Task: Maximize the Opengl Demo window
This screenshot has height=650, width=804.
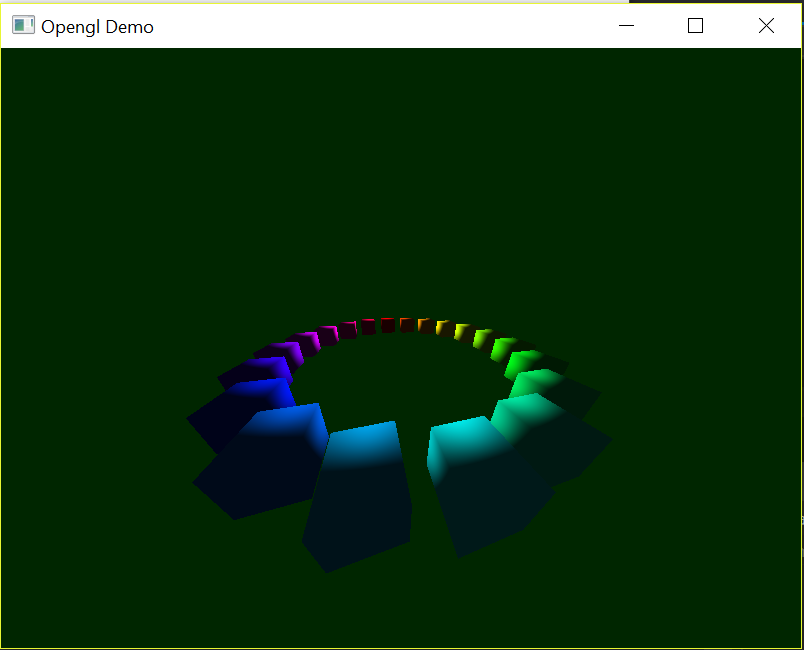Action: tap(695, 26)
